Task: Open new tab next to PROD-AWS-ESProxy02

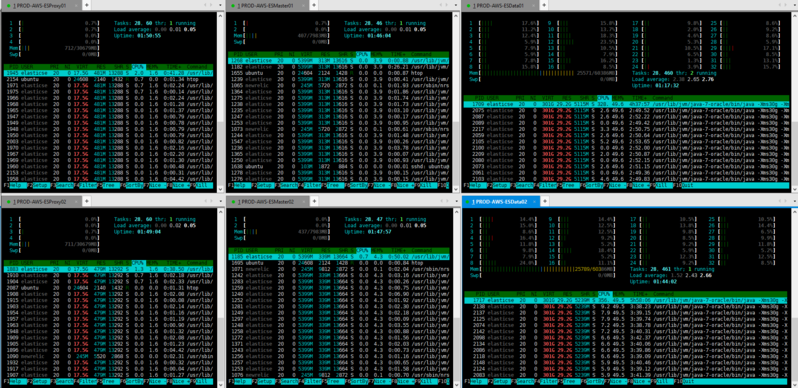Action: click(87, 202)
